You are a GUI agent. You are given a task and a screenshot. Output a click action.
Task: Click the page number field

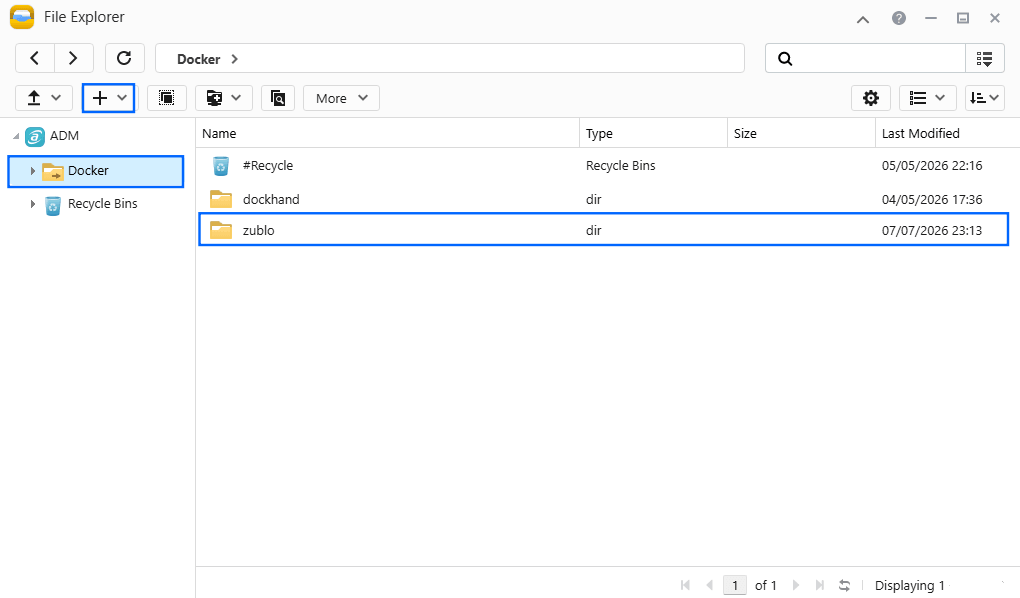coord(735,585)
